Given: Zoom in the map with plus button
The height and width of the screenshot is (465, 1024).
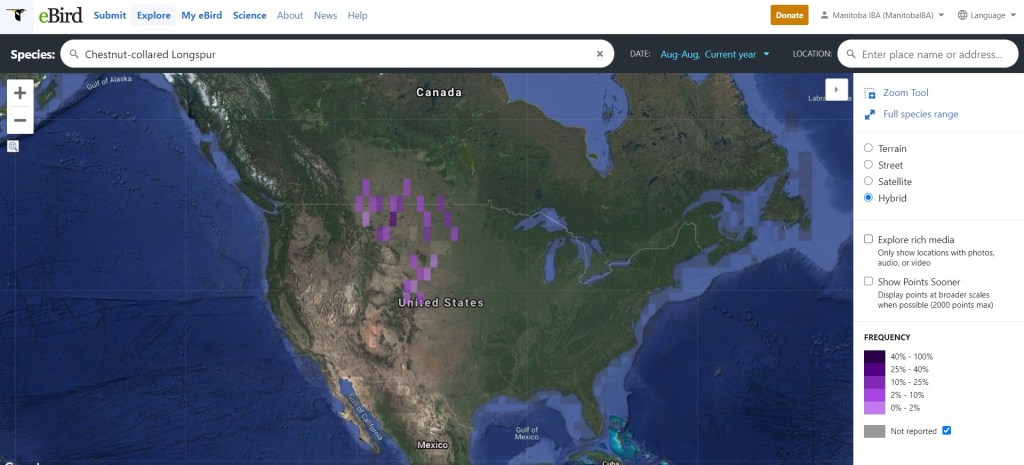Looking at the screenshot, I should [x=20, y=93].
